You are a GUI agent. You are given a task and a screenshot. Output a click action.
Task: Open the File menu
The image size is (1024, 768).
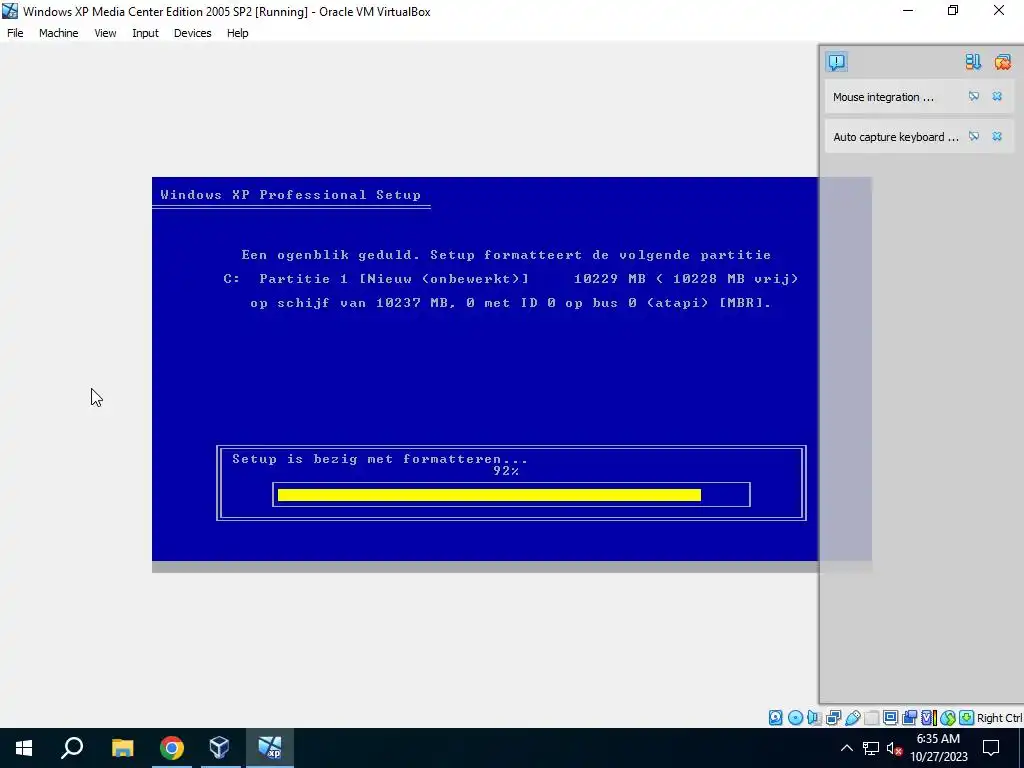15,33
